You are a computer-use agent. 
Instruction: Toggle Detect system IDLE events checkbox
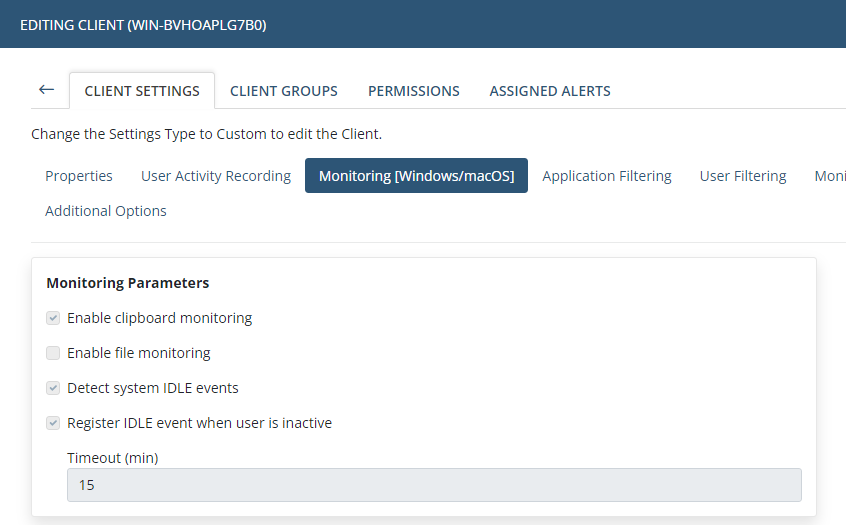point(53,388)
